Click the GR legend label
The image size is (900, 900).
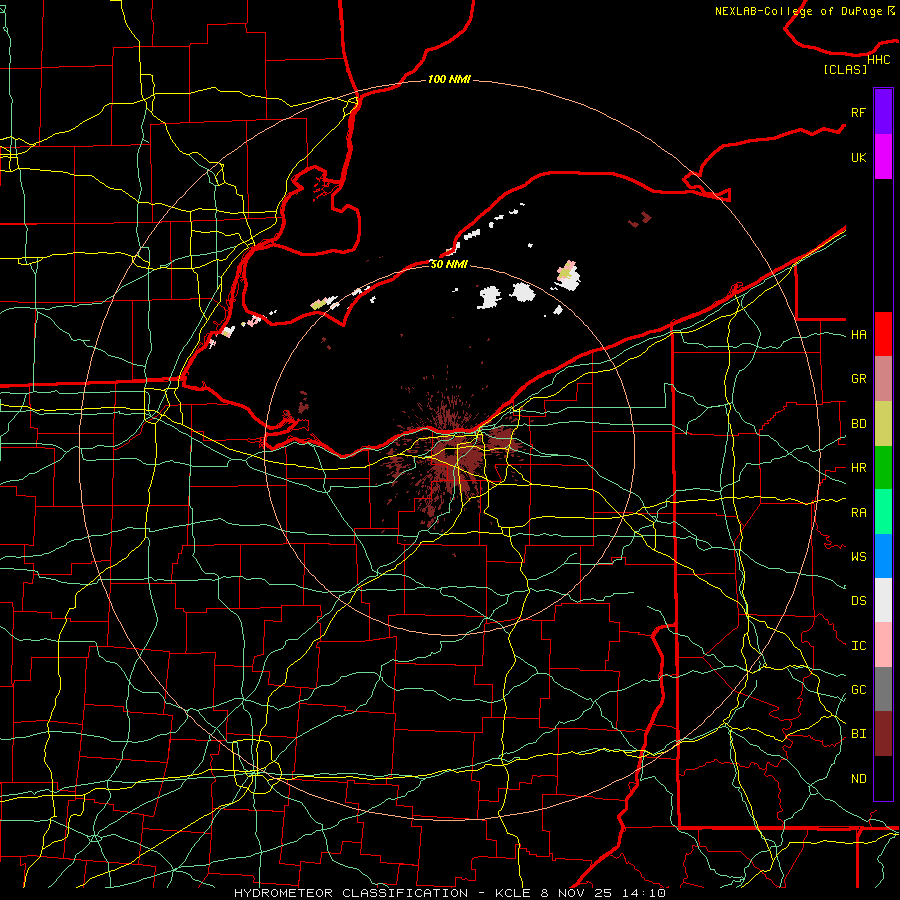[x=858, y=379]
